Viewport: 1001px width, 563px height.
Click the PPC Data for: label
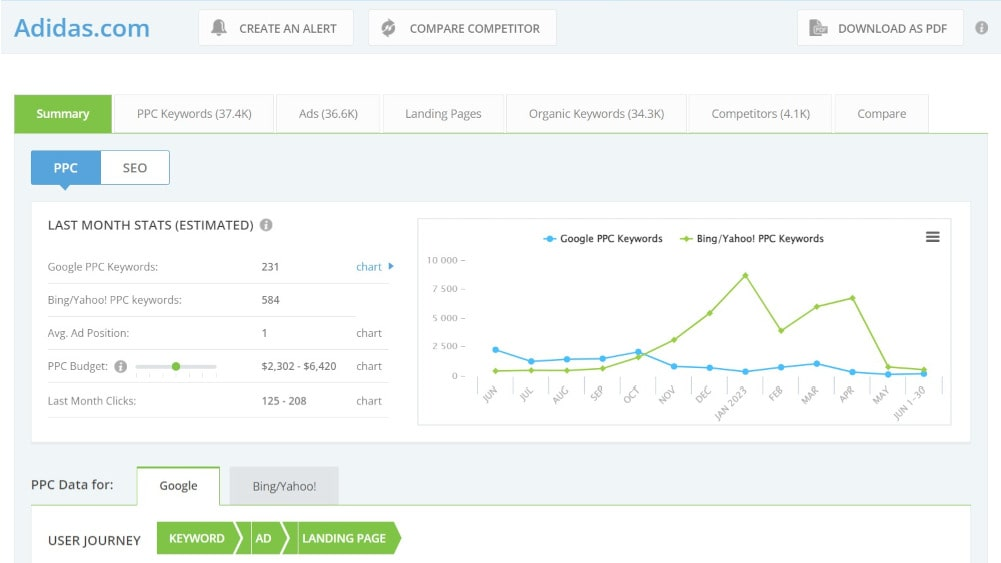coord(72,484)
